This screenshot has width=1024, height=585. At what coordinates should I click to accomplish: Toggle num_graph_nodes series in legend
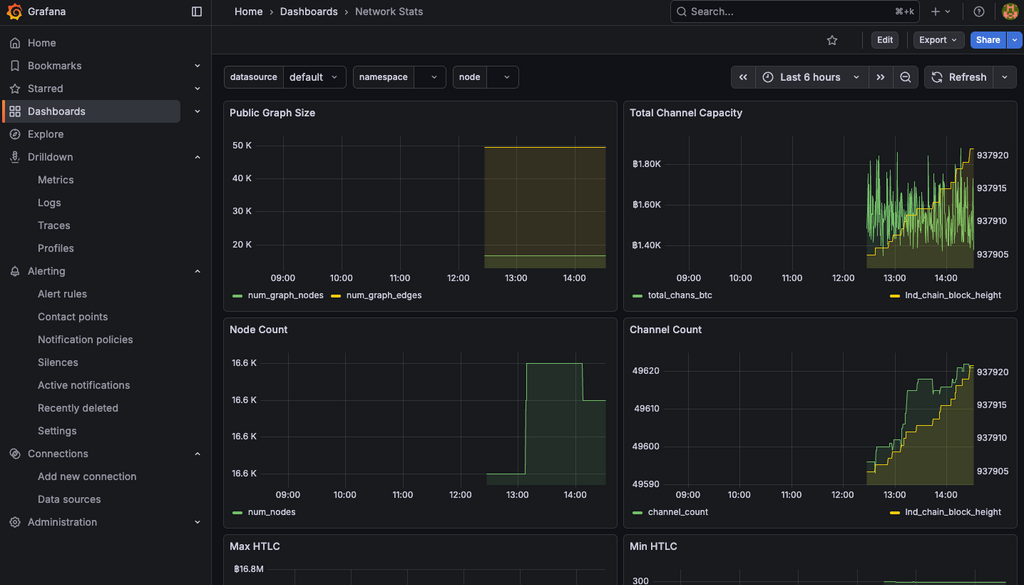coord(285,296)
